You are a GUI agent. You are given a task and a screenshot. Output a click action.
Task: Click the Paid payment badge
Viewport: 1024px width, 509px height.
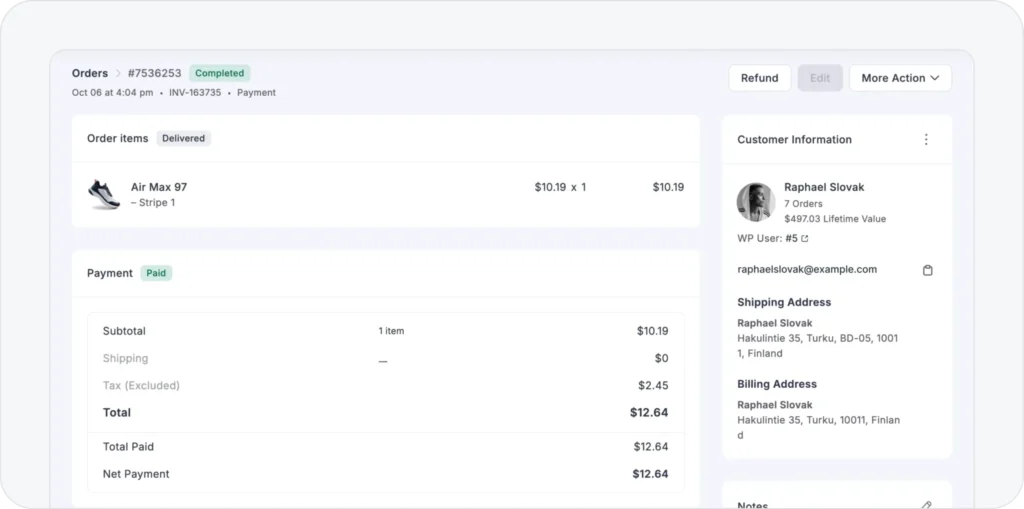(x=156, y=273)
